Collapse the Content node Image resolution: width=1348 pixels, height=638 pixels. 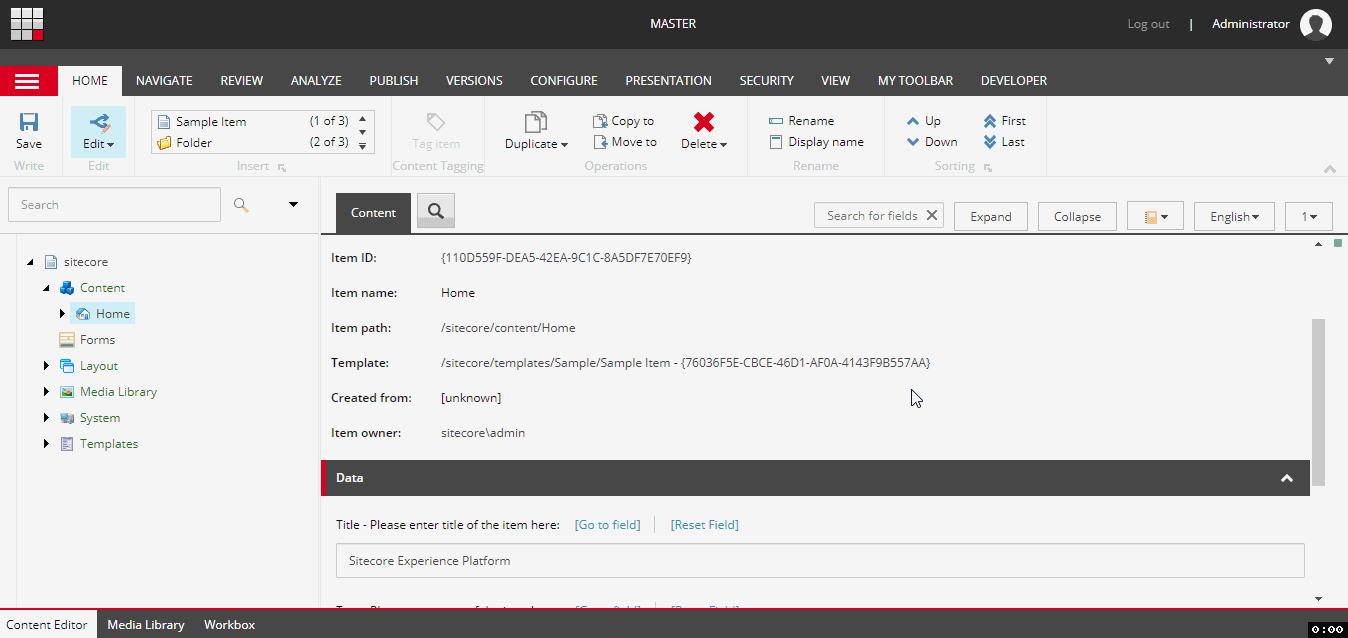[46, 288]
